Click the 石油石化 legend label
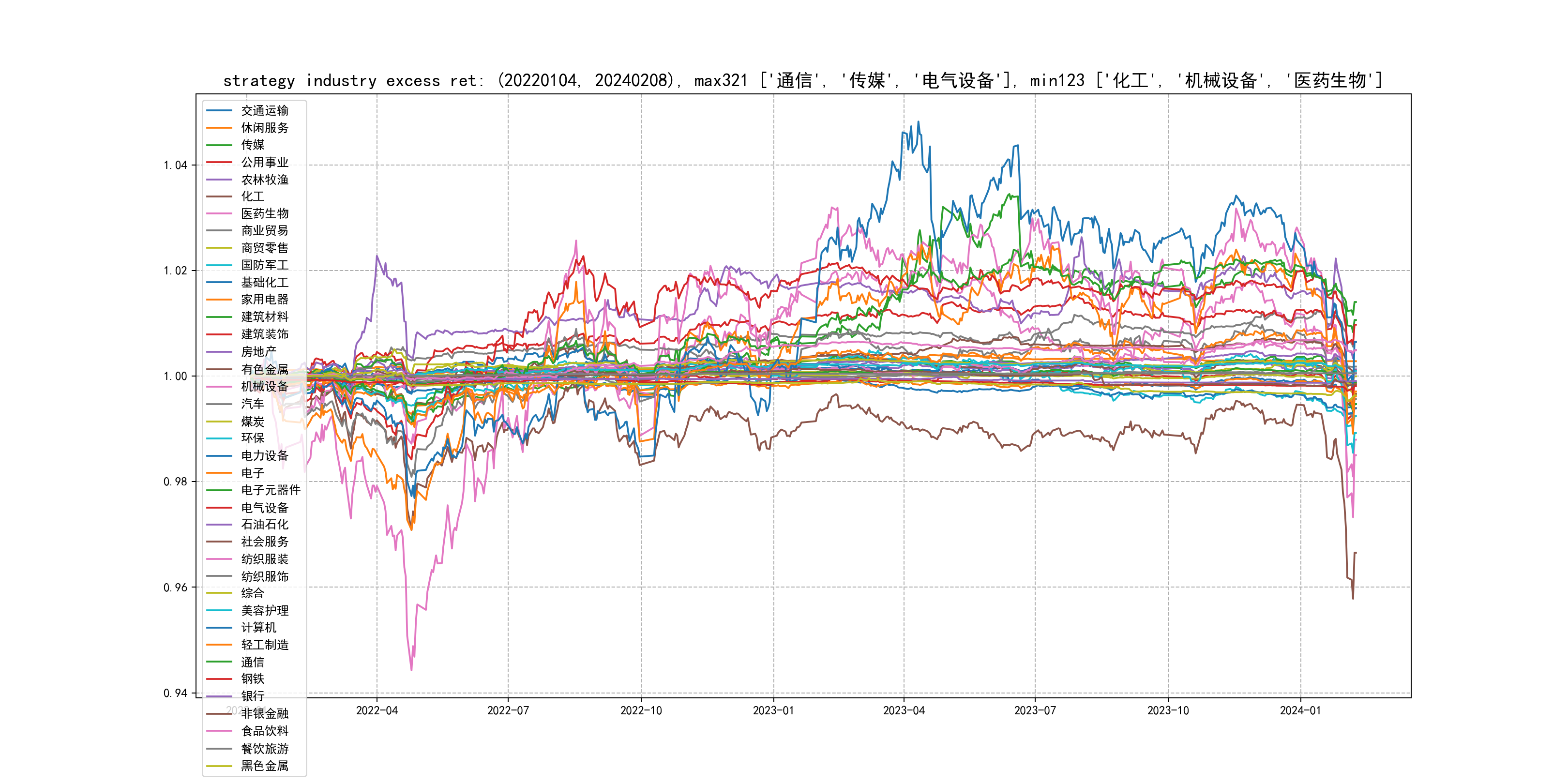The image size is (1568, 784). coord(265,525)
